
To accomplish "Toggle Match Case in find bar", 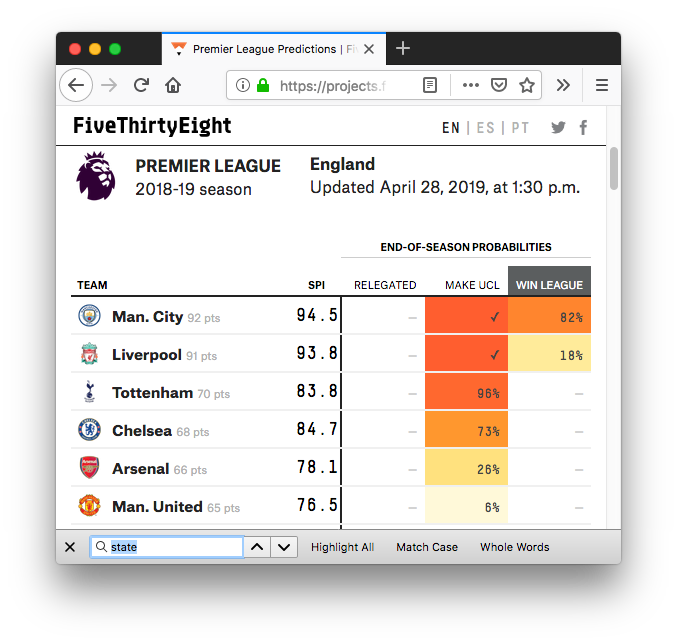I will [x=427, y=547].
